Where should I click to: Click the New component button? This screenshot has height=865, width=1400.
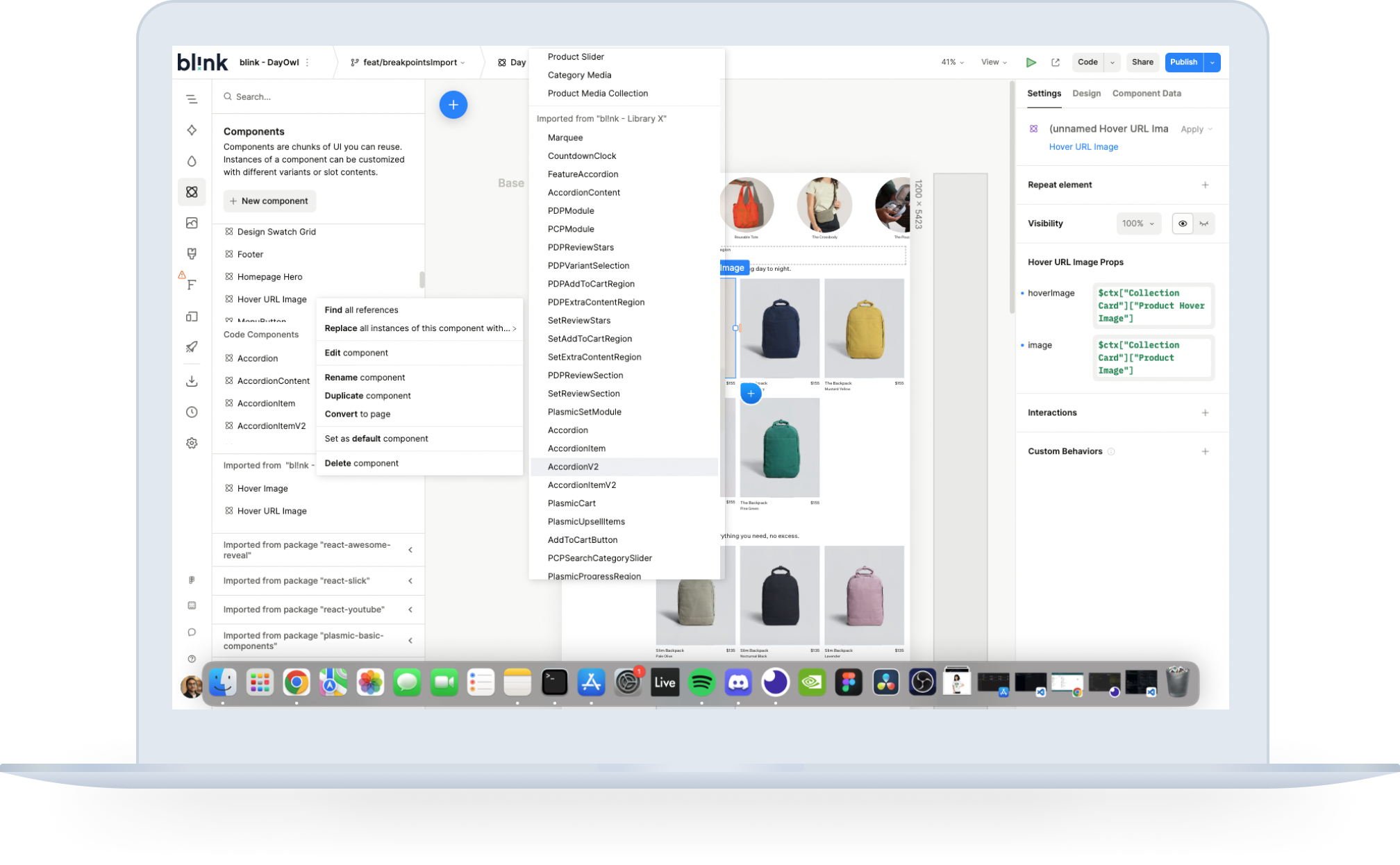(269, 201)
